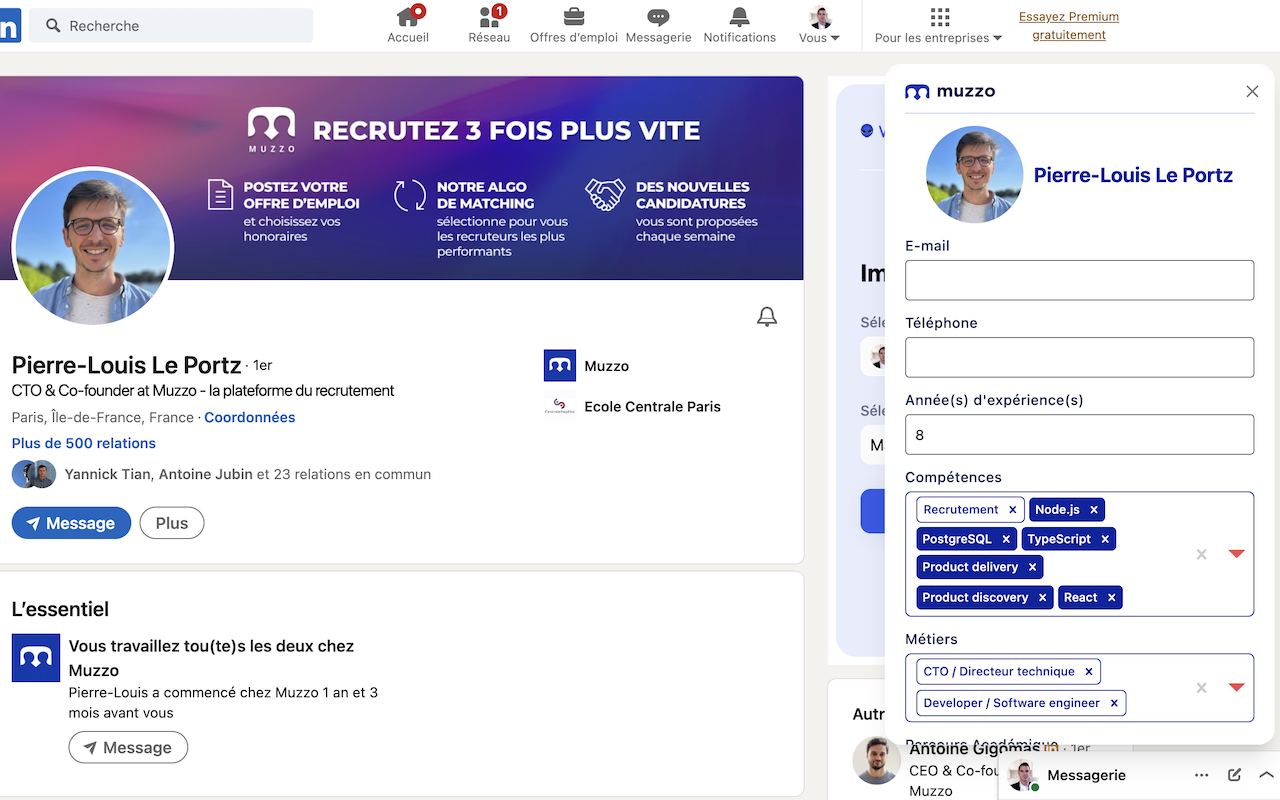Expand the Compétences dropdown arrow

[1237, 554]
